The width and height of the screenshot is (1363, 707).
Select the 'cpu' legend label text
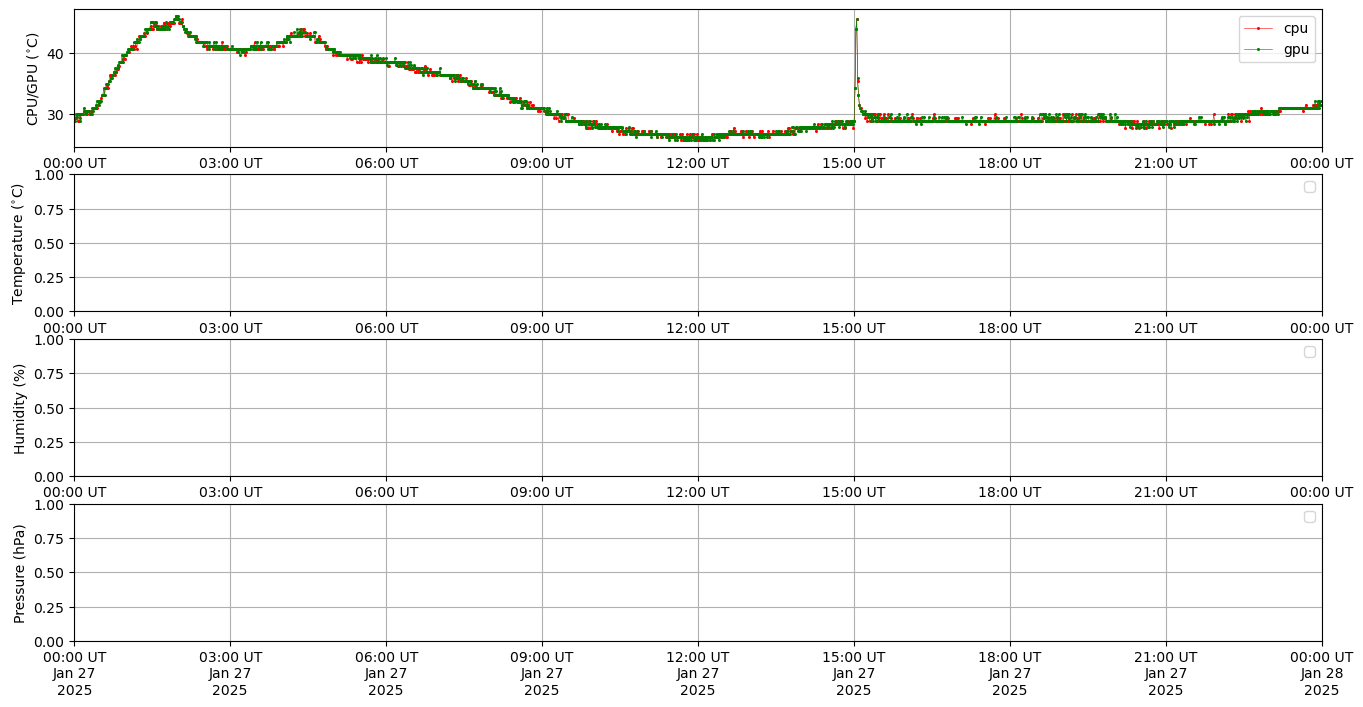(1295, 29)
